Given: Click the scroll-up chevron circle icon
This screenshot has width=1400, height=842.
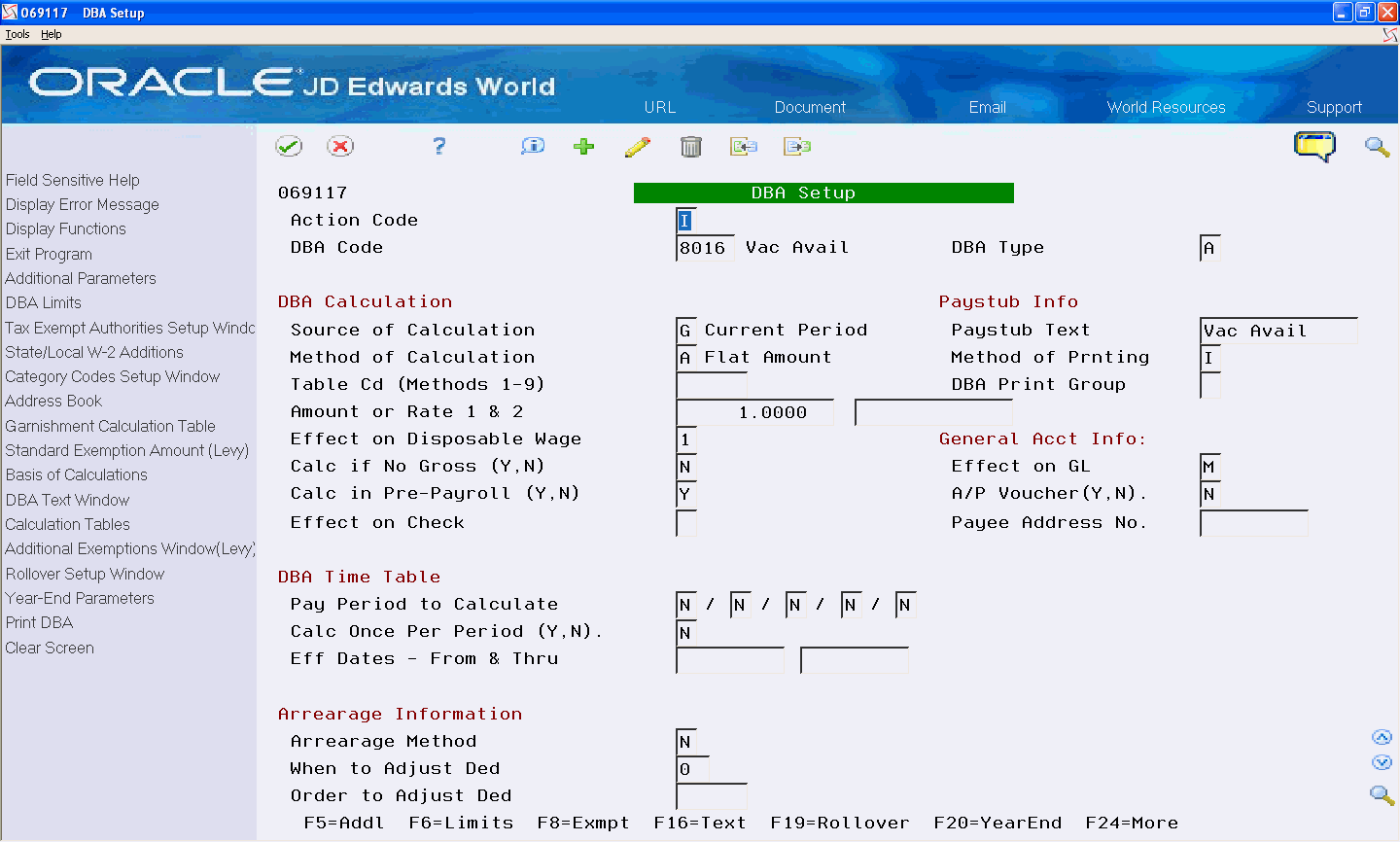Looking at the screenshot, I should [x=1382, y=736].
